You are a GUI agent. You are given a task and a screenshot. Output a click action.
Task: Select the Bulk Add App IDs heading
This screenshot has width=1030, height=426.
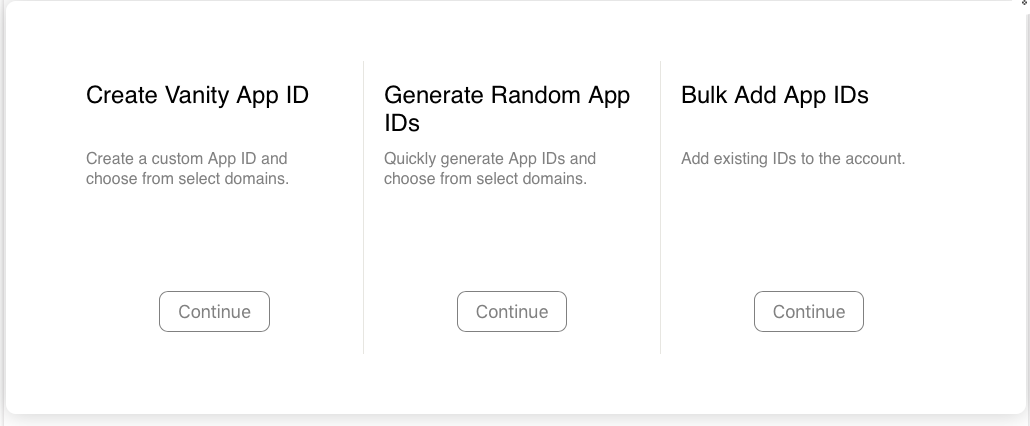point(774,95)
